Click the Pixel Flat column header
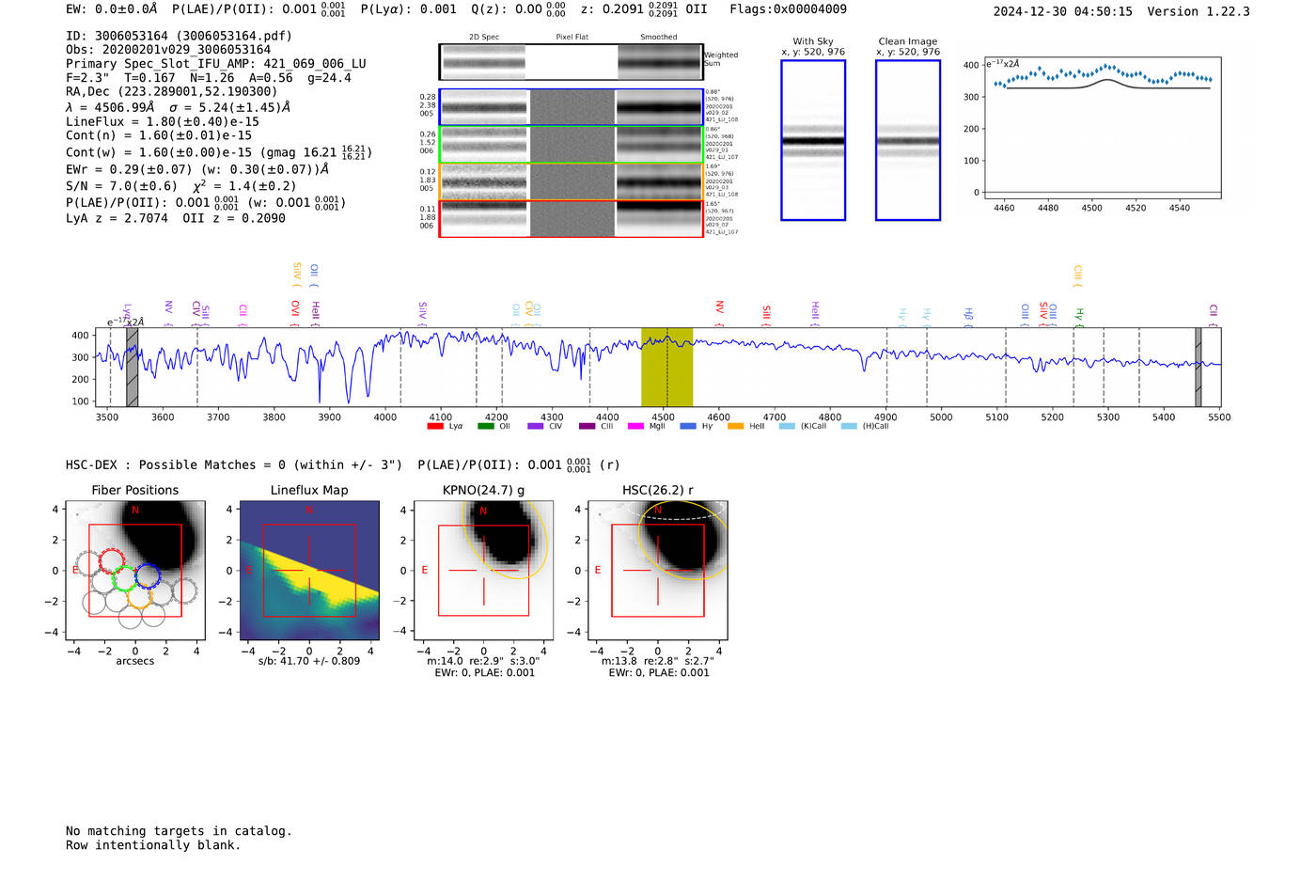Image resolution: width=1316 pixels, height=896 pixels. [572, 38]
